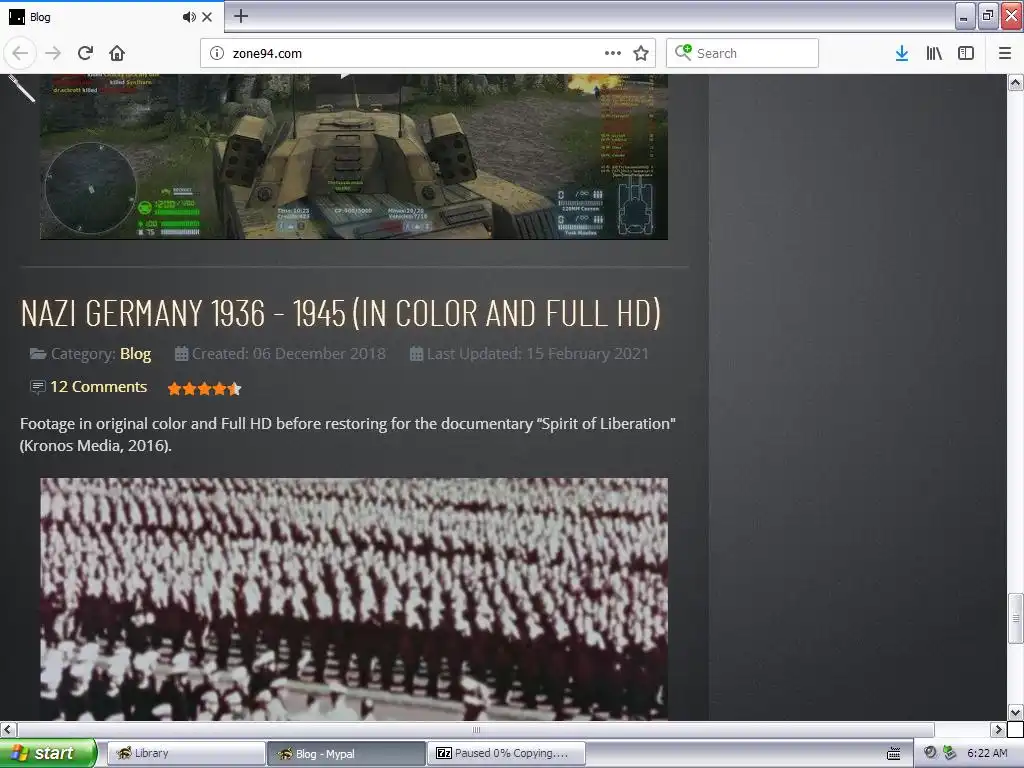Click the Created date calendar icon

(x=182, y=353)
